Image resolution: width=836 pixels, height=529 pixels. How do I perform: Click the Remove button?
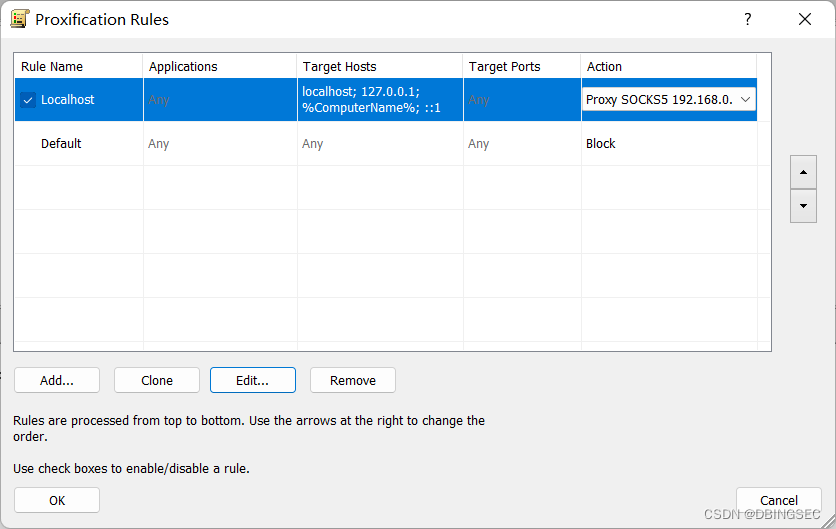353,380
